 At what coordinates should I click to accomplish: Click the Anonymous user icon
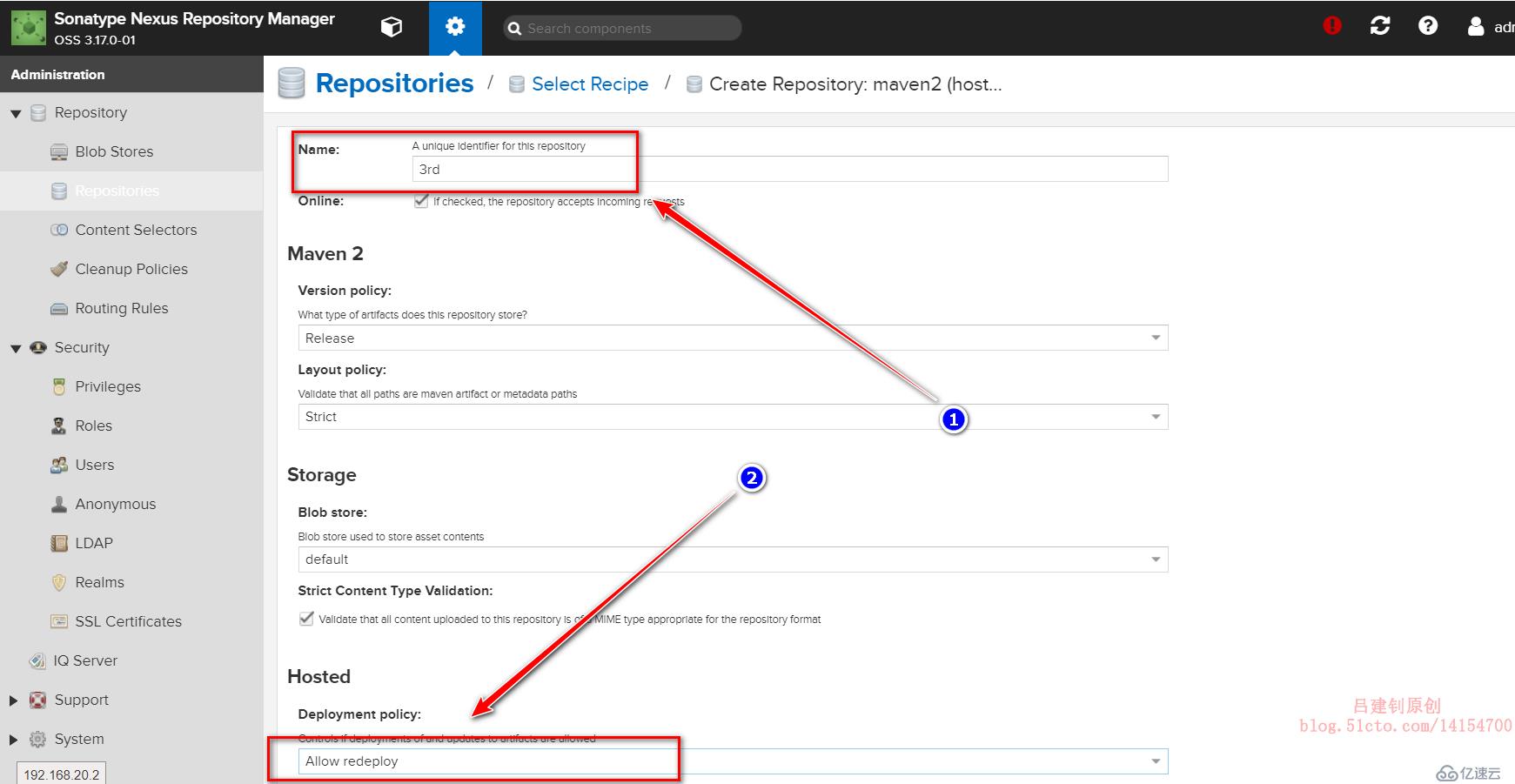[x=59, y=504]
